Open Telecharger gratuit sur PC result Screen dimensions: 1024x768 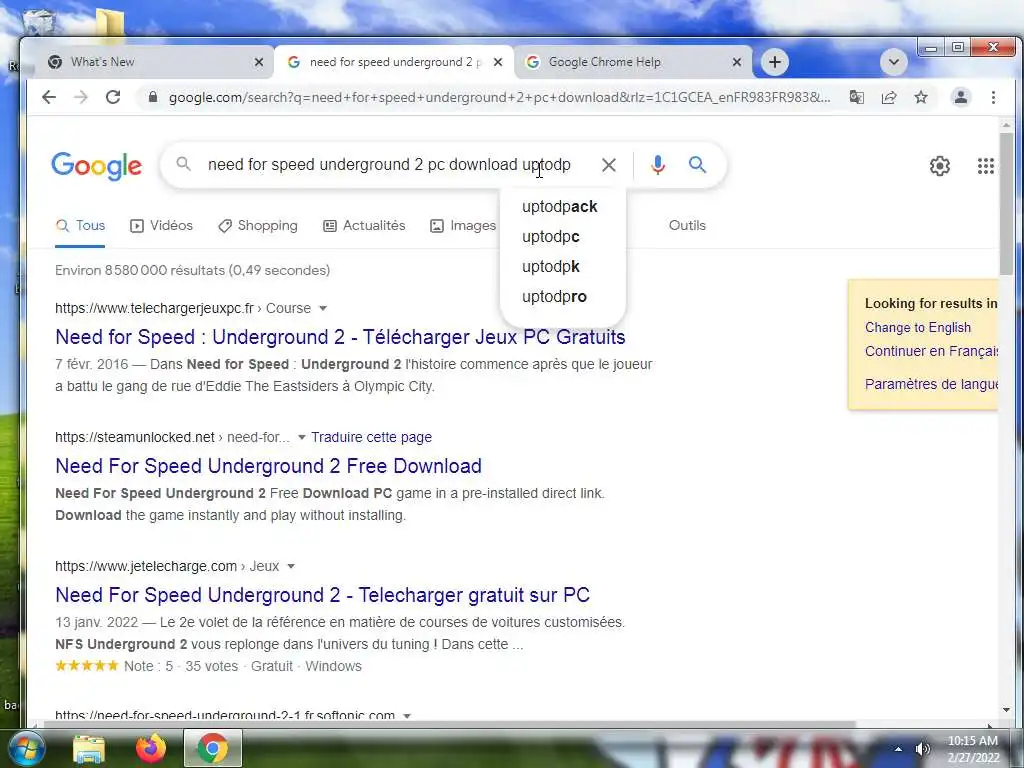[323, 595]
